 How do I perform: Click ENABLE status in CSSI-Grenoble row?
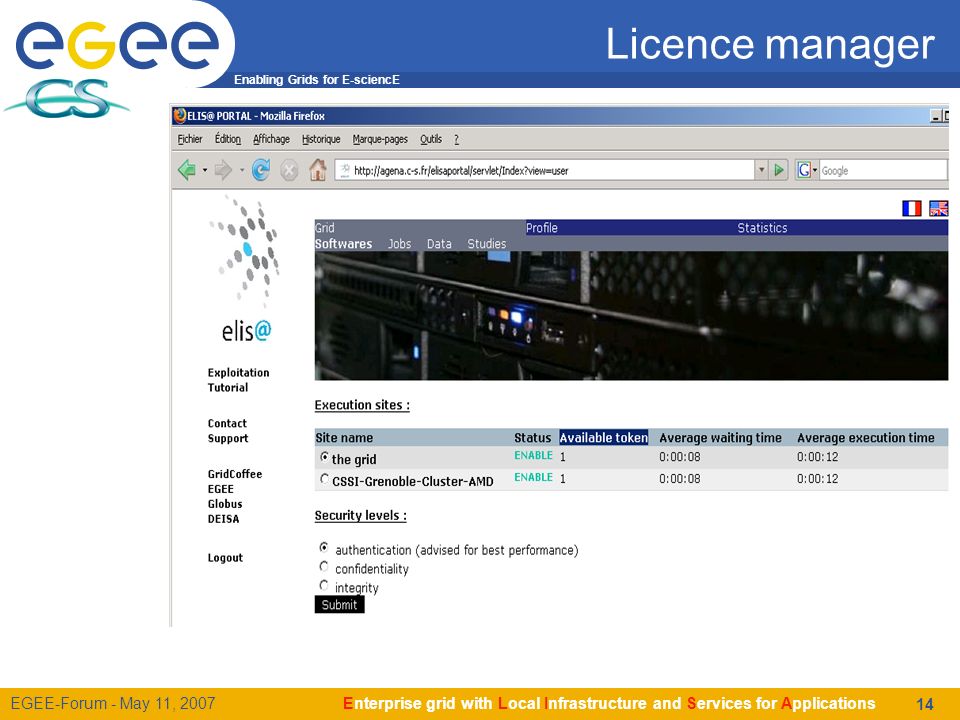coord(533,477)
